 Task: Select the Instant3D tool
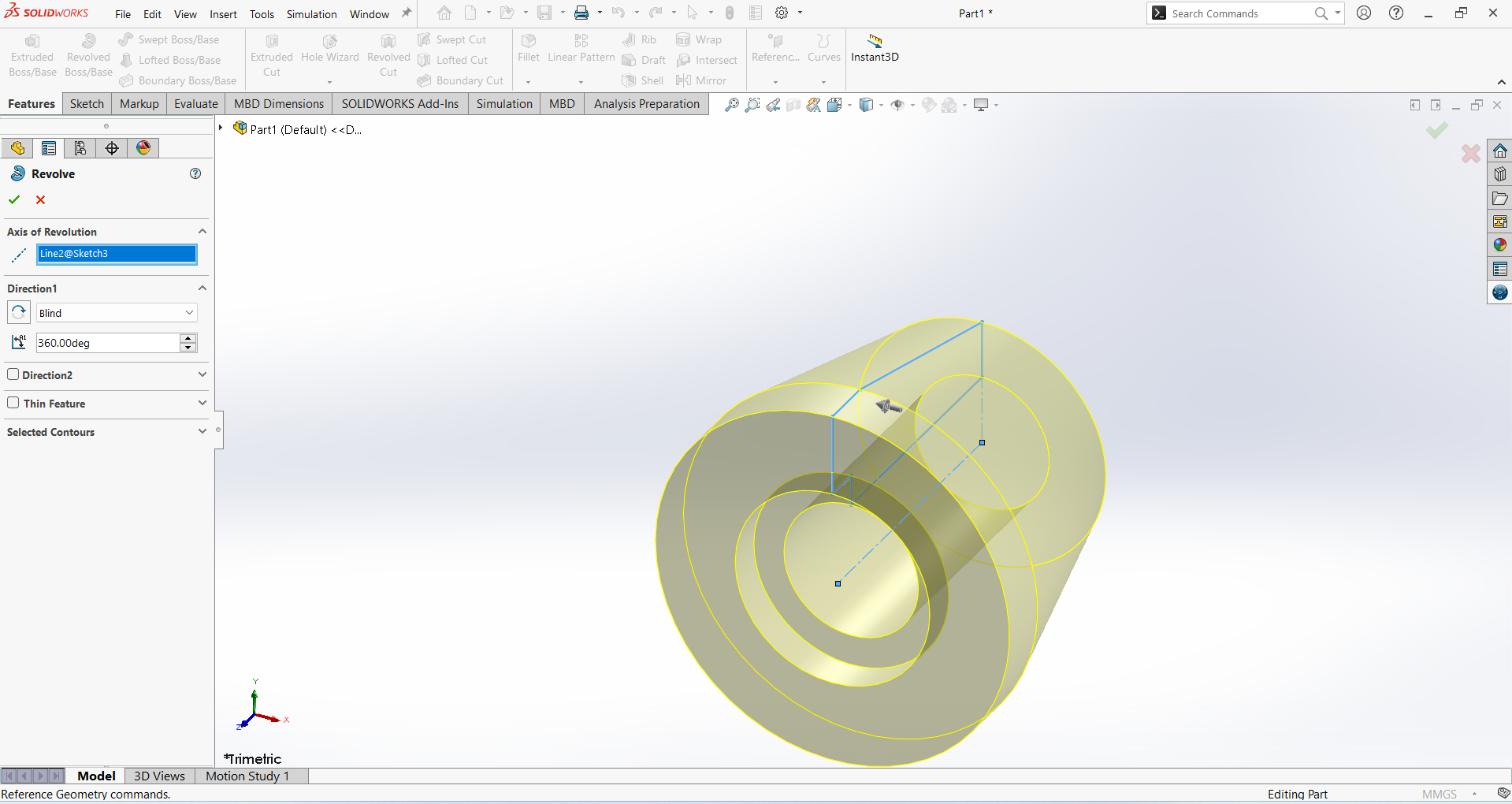[875, 48]
